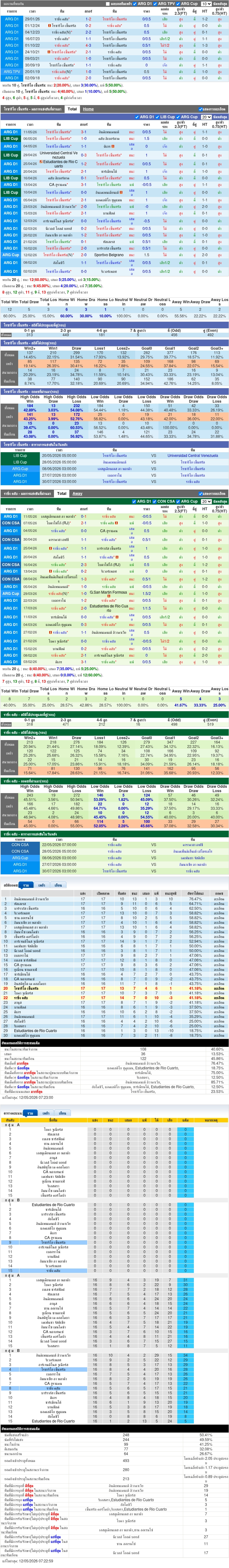Toggle the CON CSA filter checkbox
Image resolution: width=229 pixels, height=1568 pixels.
pyautogui.click(x=155, y=501)
